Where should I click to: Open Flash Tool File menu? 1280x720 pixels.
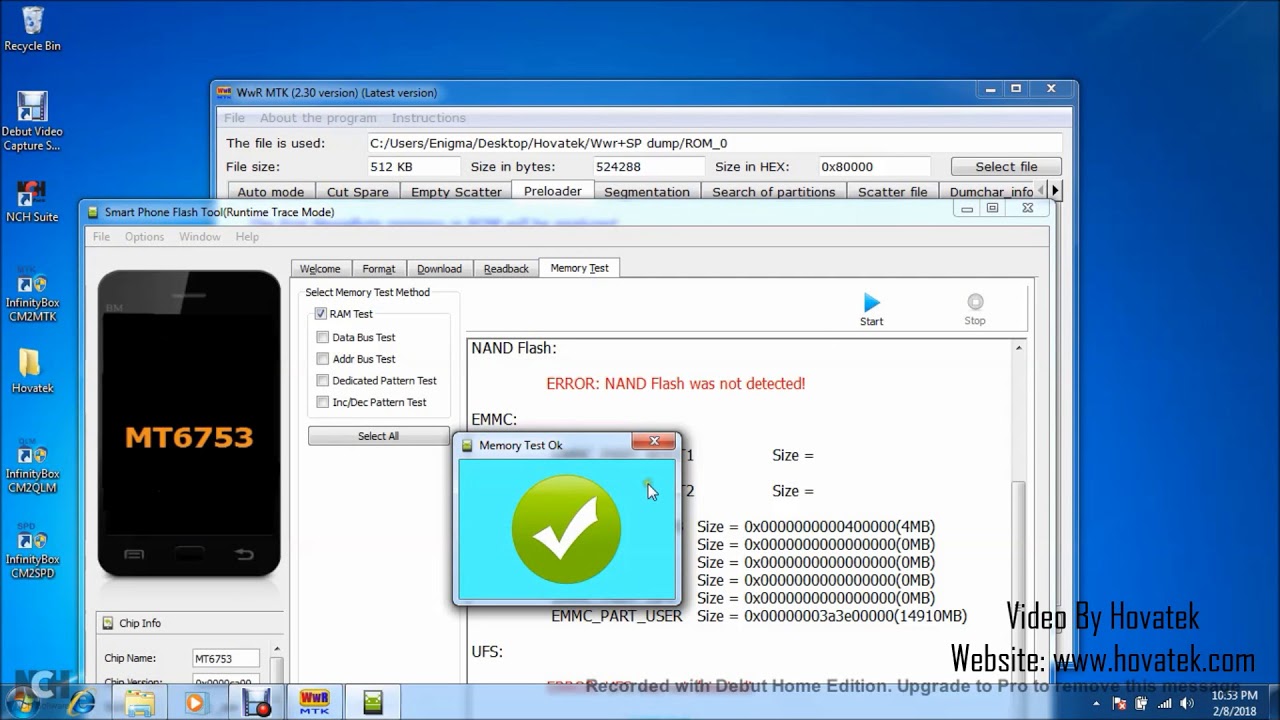[102, 237]
